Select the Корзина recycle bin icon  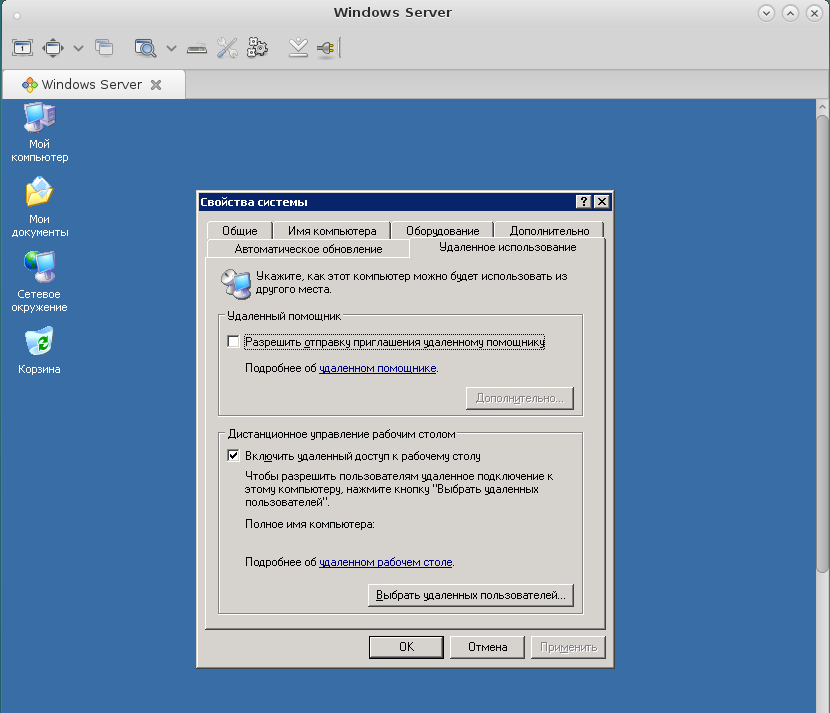39,351
